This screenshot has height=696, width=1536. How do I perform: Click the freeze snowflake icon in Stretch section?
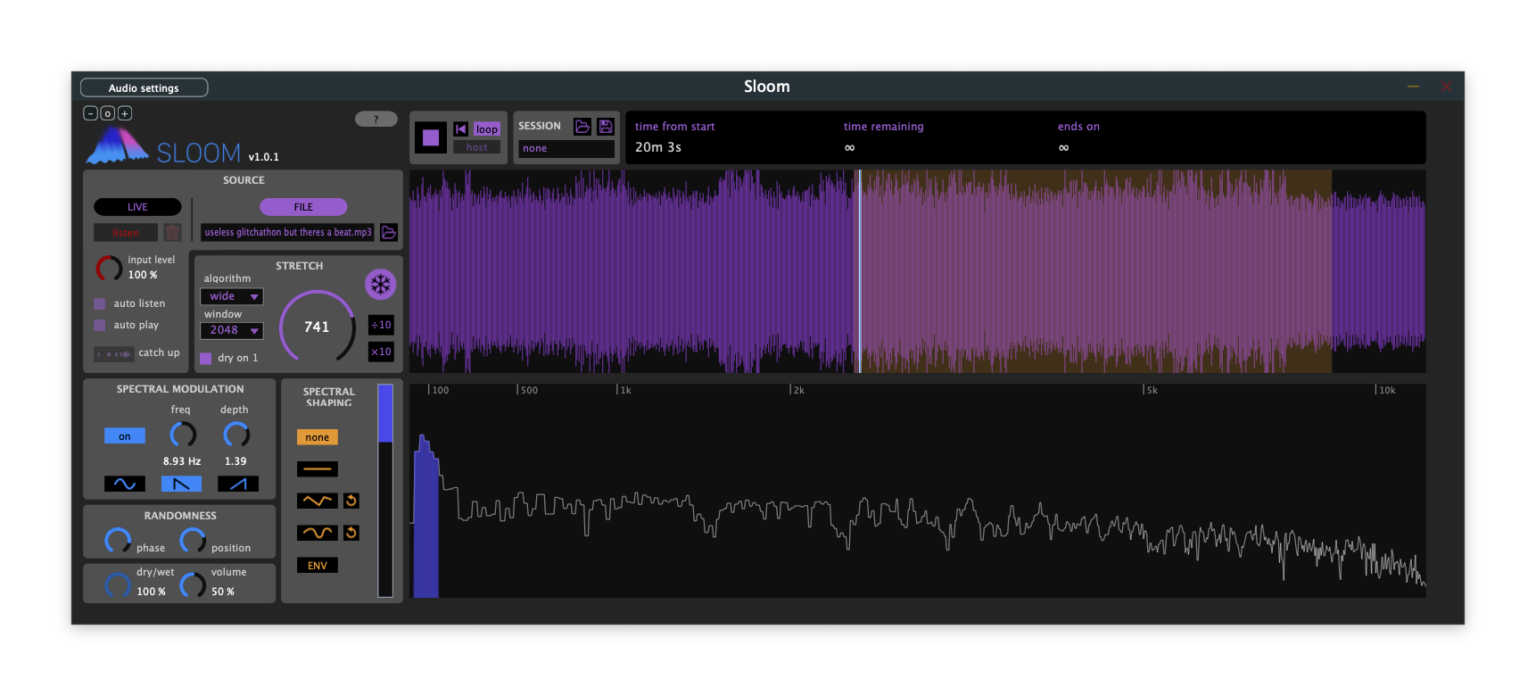click(x=379, y=285)
